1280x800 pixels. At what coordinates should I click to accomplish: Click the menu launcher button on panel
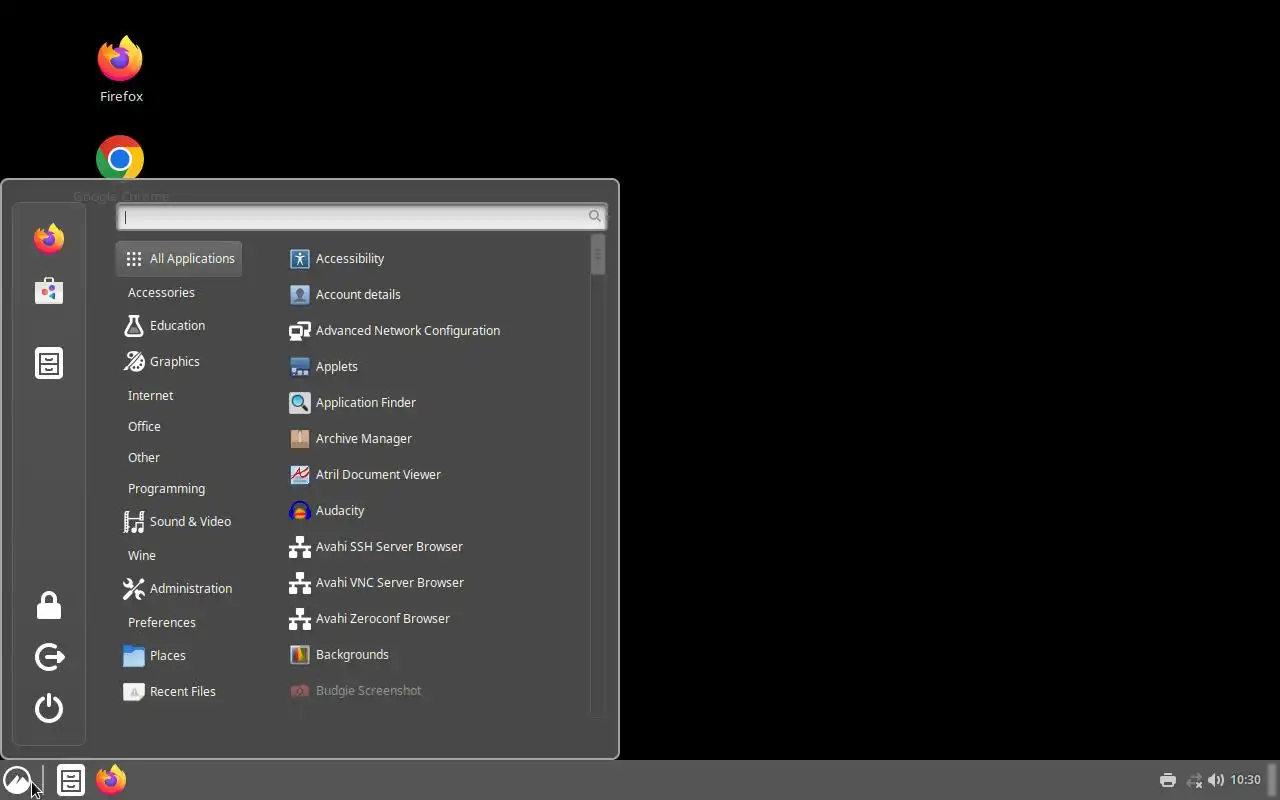tap(17, 780)
